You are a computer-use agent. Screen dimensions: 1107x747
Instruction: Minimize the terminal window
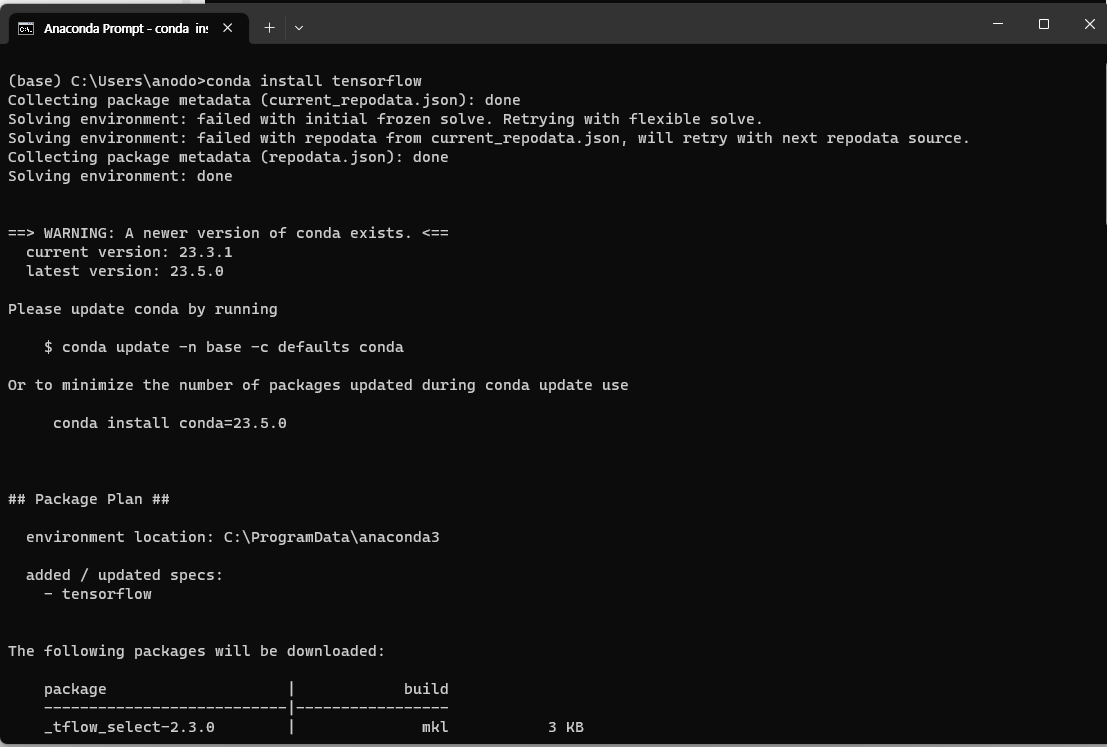coord(998,24)
